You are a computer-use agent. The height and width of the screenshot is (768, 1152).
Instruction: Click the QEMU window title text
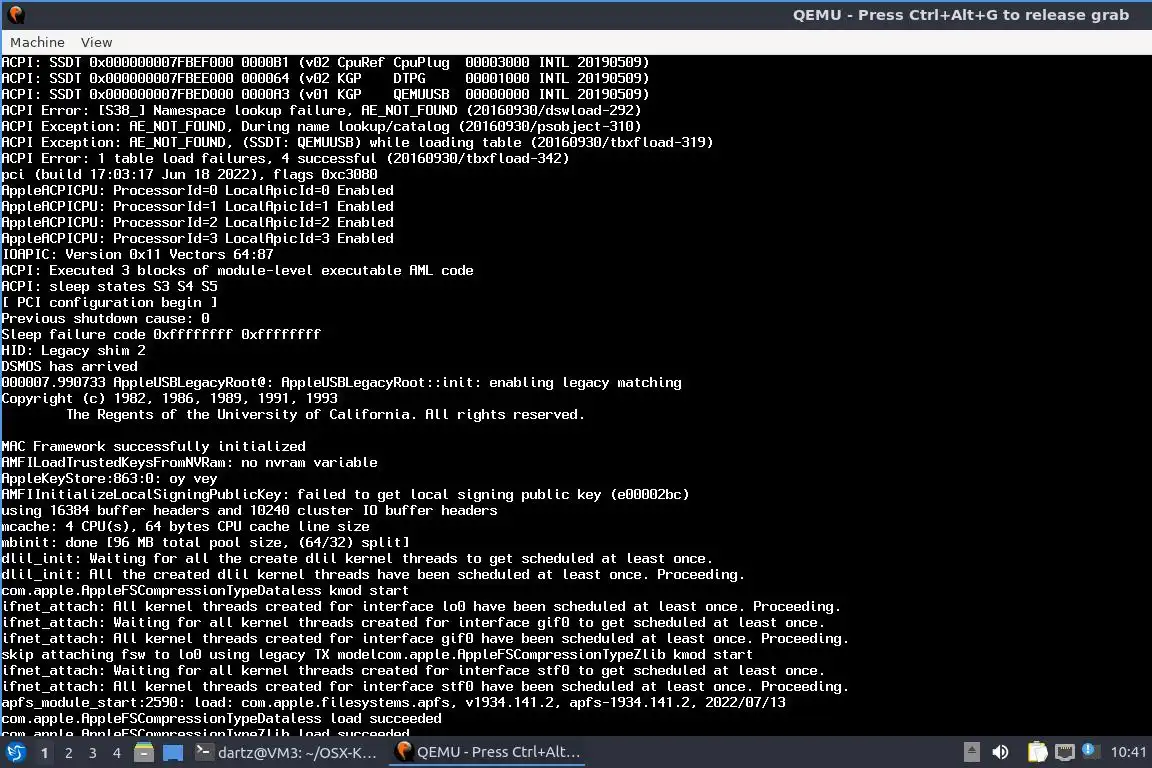pyautogui.click(x=960, y=15)
